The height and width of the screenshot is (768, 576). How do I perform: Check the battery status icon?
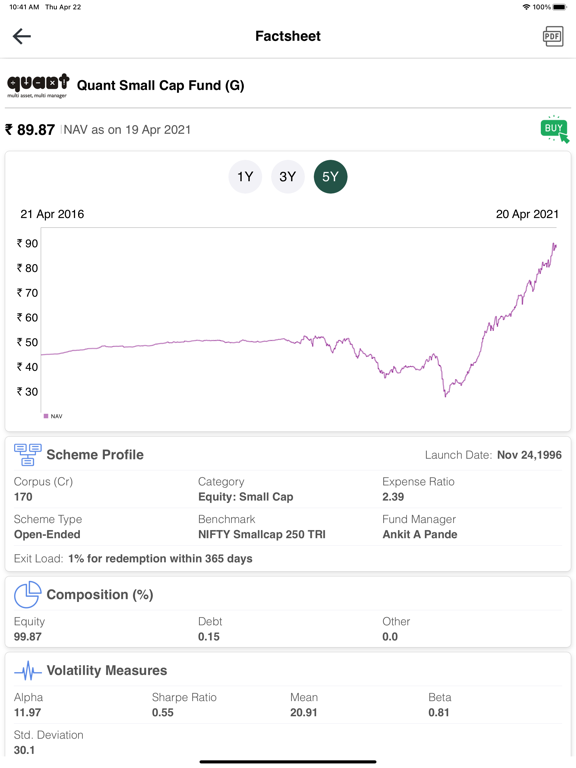[x=560, y=7]
